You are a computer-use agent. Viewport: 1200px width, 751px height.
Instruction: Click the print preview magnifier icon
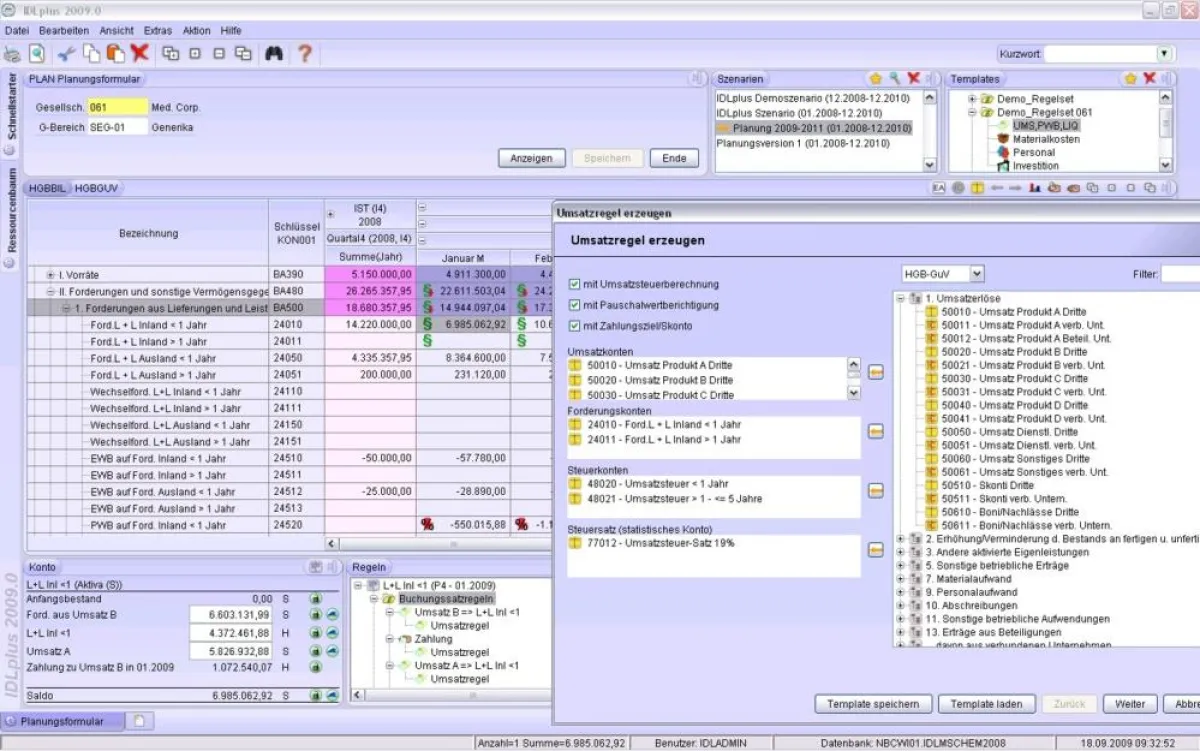click(37, 54)
